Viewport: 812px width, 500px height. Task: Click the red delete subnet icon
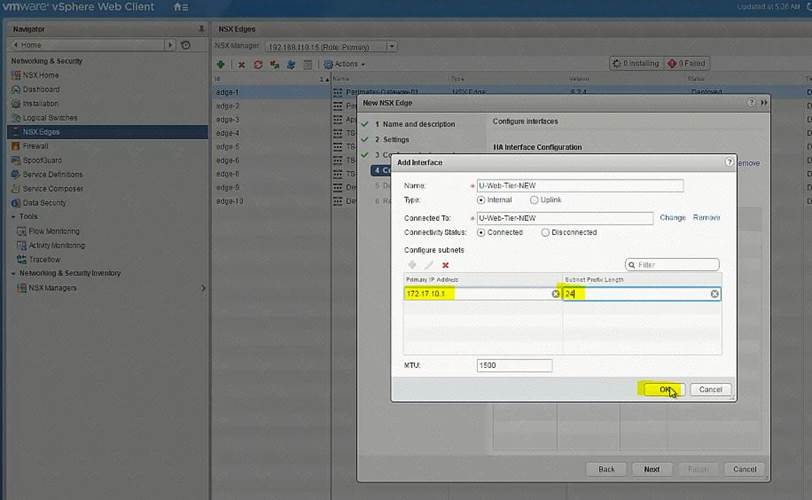[x=445, y=265]
